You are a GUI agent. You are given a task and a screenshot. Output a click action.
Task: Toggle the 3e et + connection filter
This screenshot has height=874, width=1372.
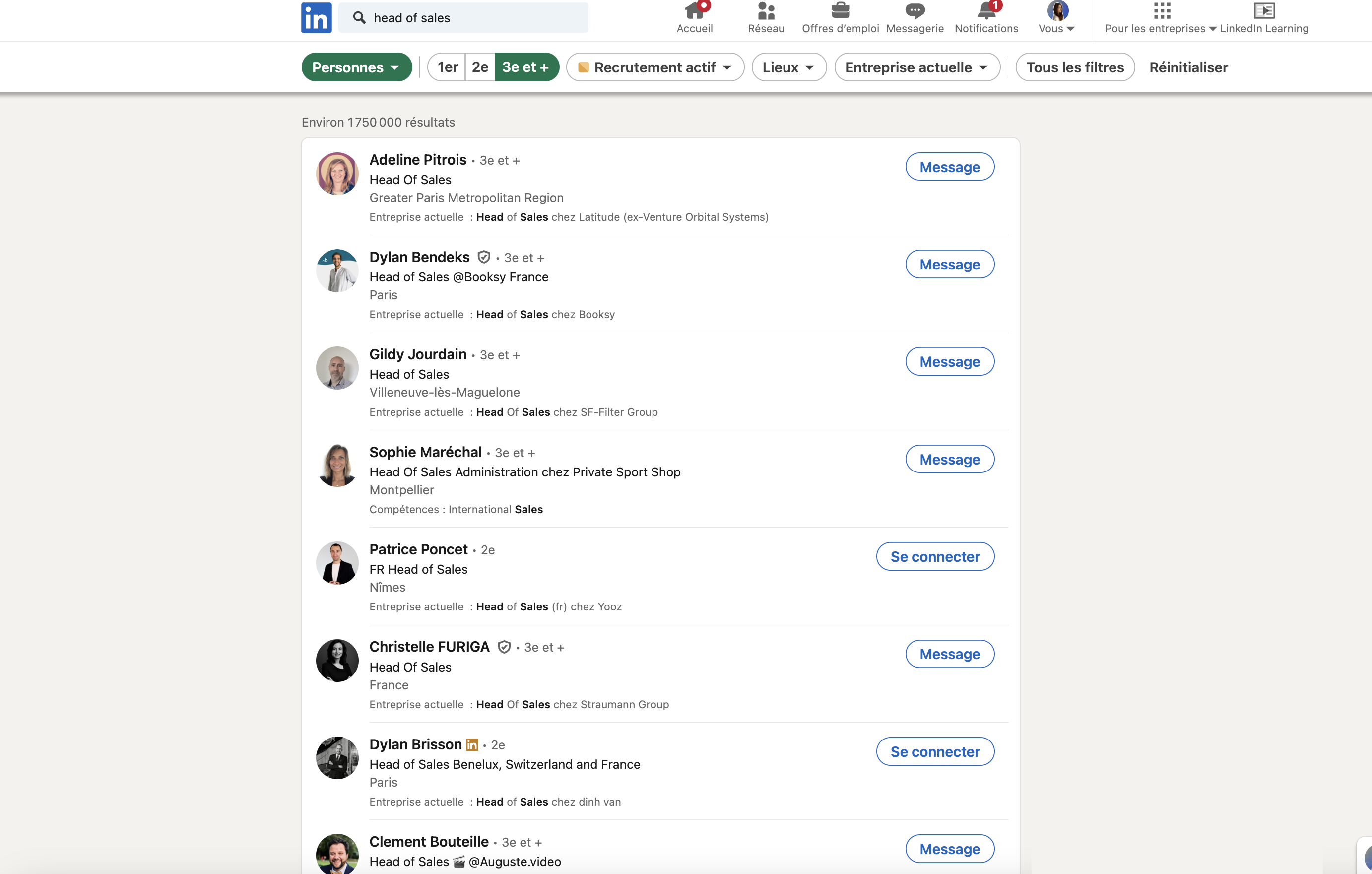pyautogui.click(x=525, y=67)
